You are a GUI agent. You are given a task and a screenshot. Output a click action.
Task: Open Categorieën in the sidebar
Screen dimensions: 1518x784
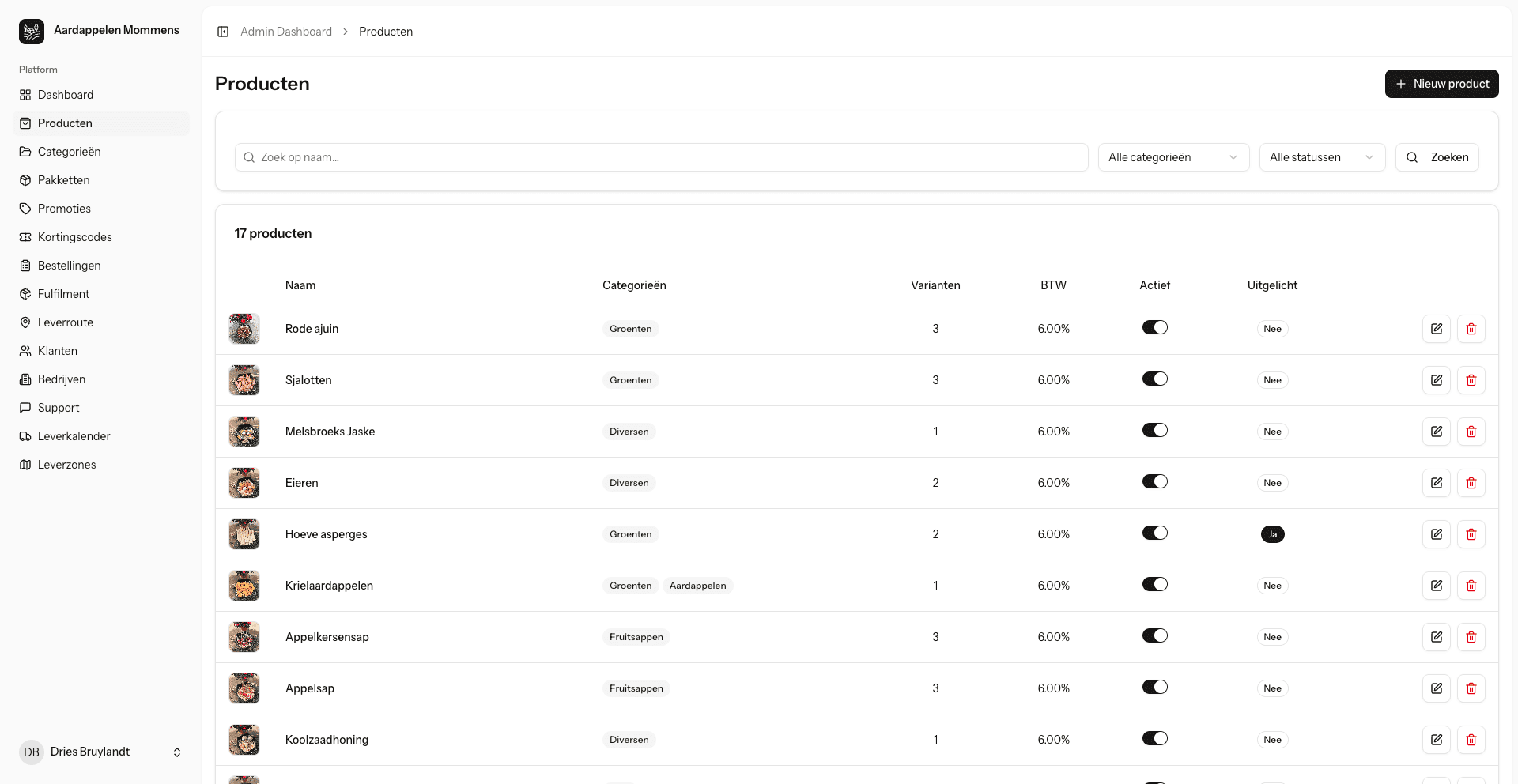(x=101, y=152)
